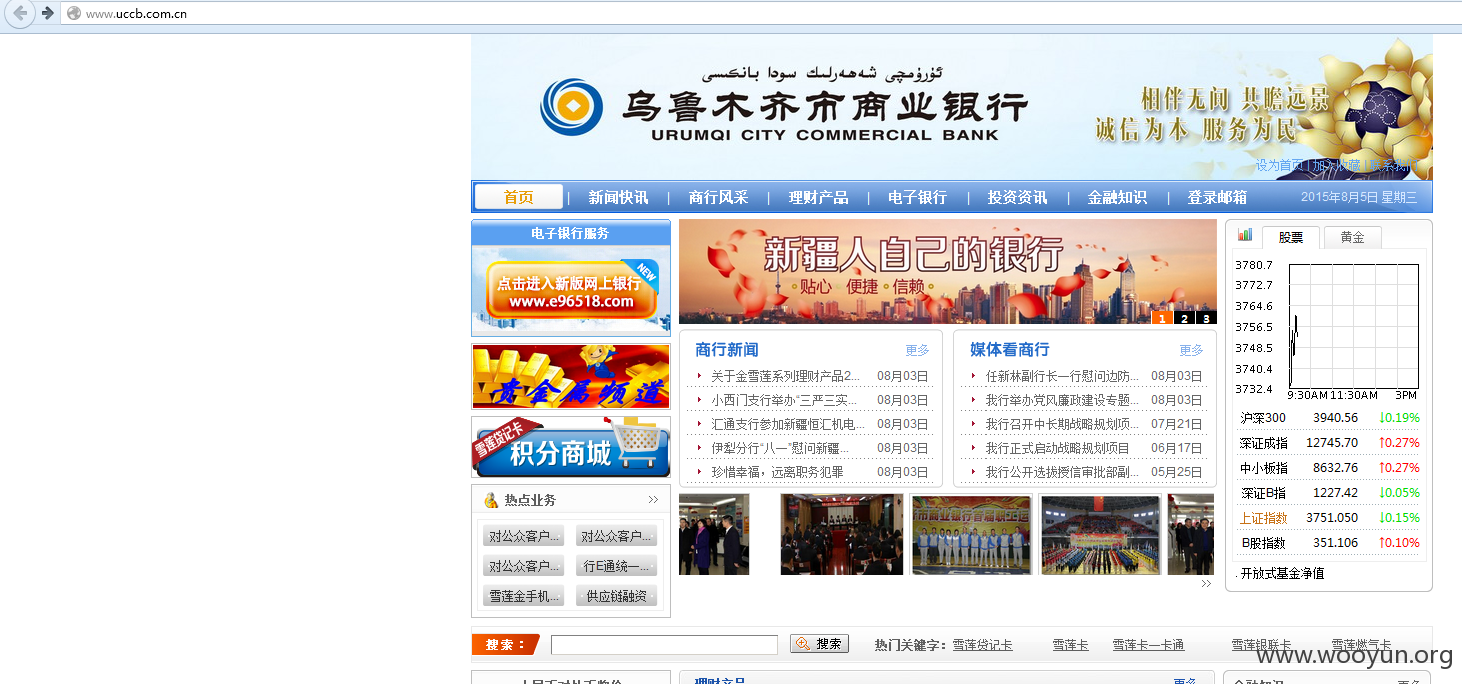Expand 热点业务 with its double arrow

coord(653,500)
